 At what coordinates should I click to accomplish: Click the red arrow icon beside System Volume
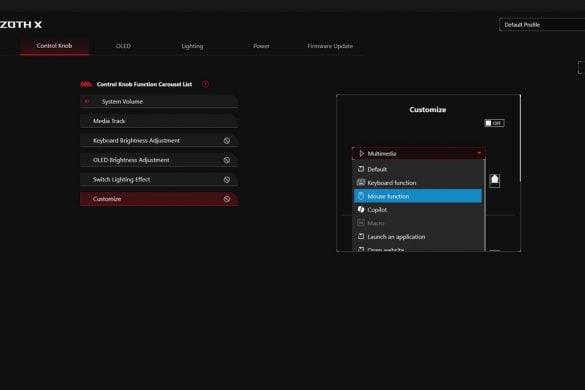click(x=87, y=101)
